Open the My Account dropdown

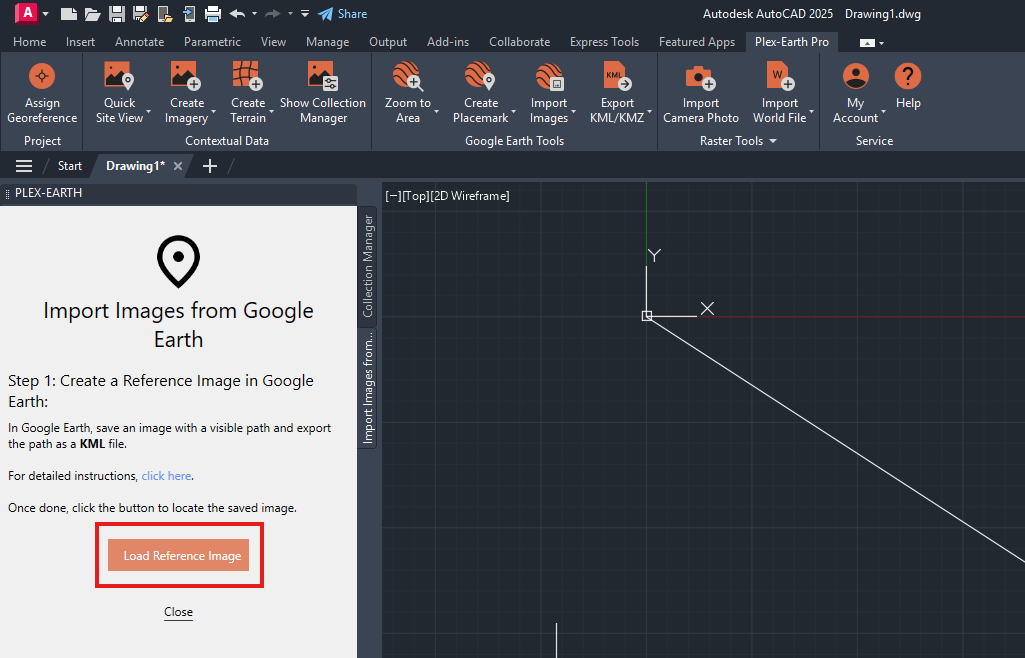[x=884, y=112]
